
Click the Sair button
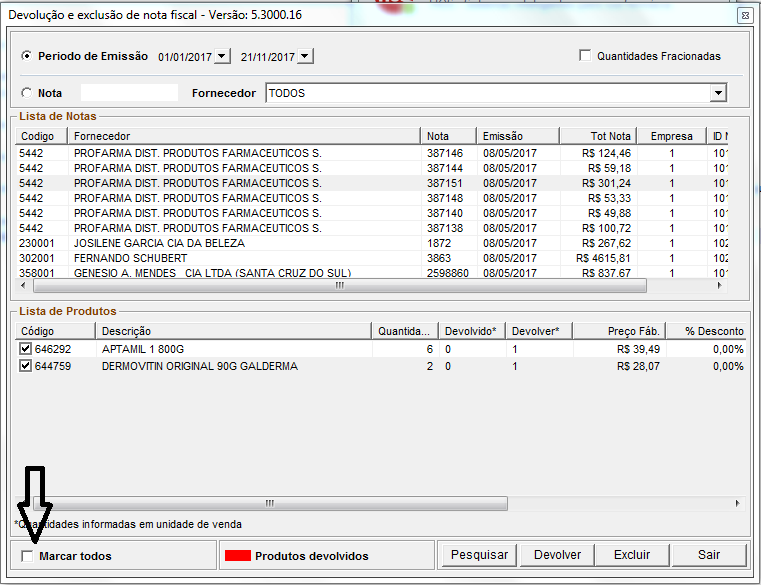(708, 555)
